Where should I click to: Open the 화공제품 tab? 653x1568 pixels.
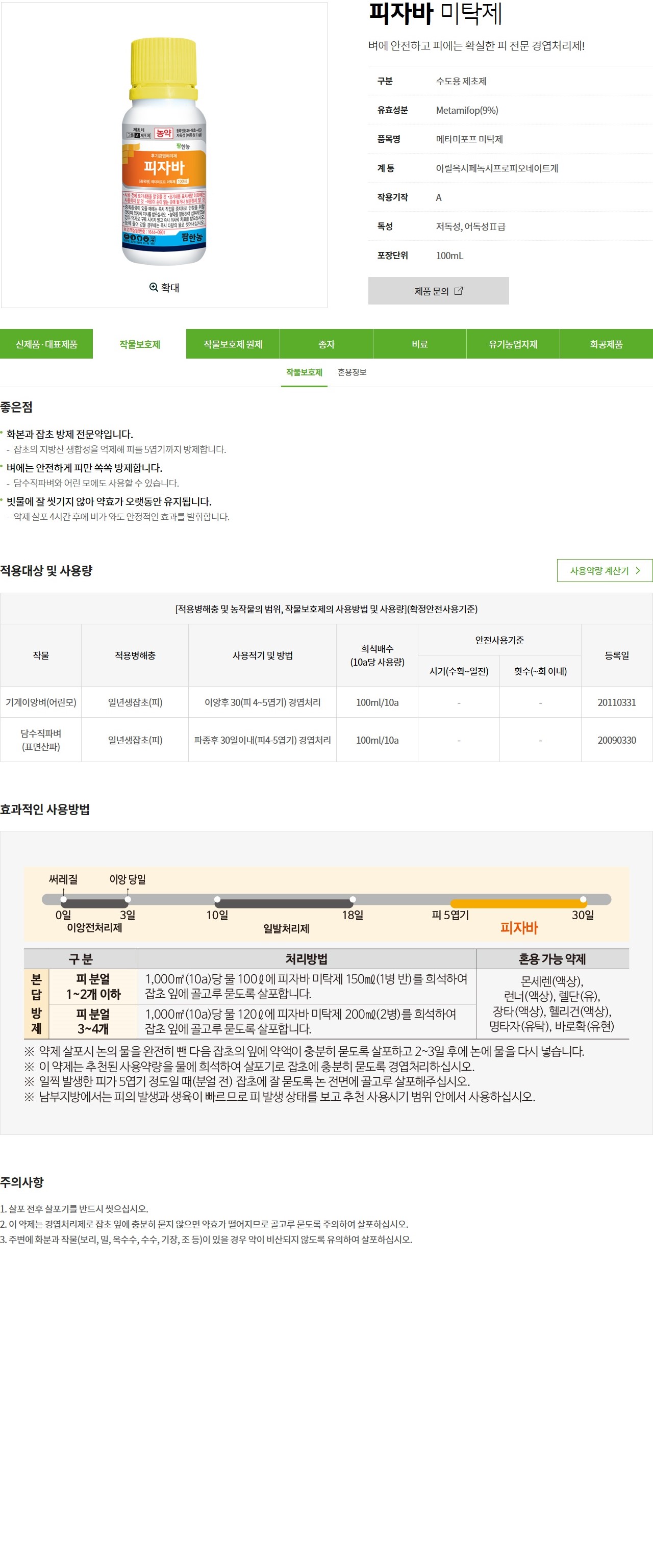pyautogui.click(x=606, y=344)
